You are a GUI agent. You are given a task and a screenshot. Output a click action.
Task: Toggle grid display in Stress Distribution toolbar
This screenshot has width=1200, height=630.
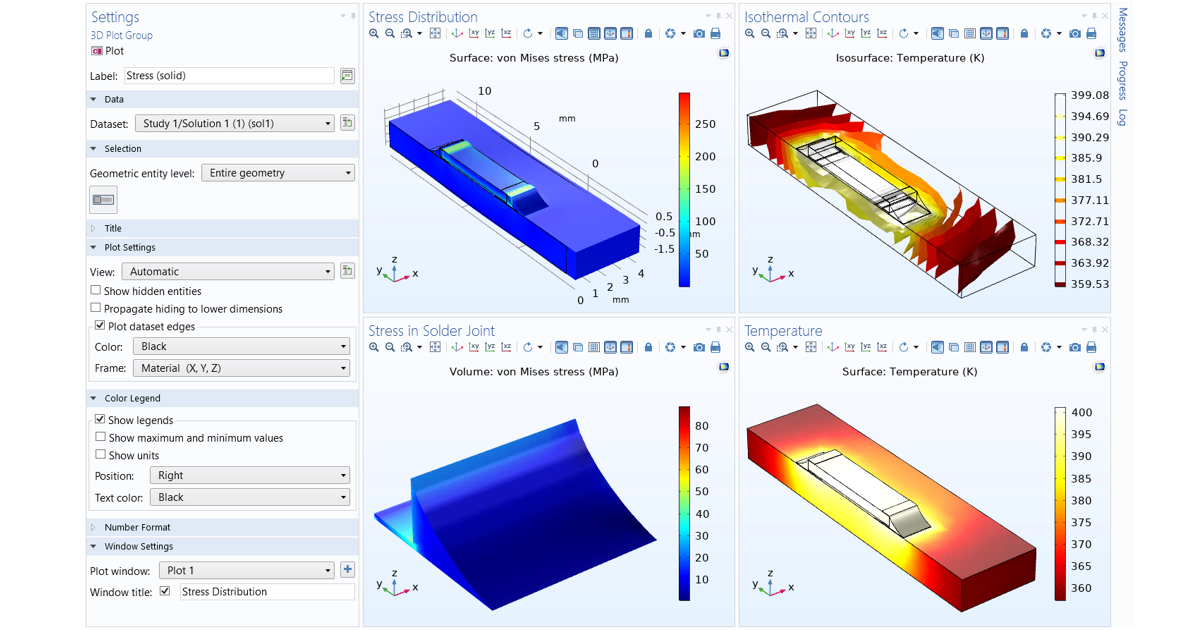click(x=594, y=34)
